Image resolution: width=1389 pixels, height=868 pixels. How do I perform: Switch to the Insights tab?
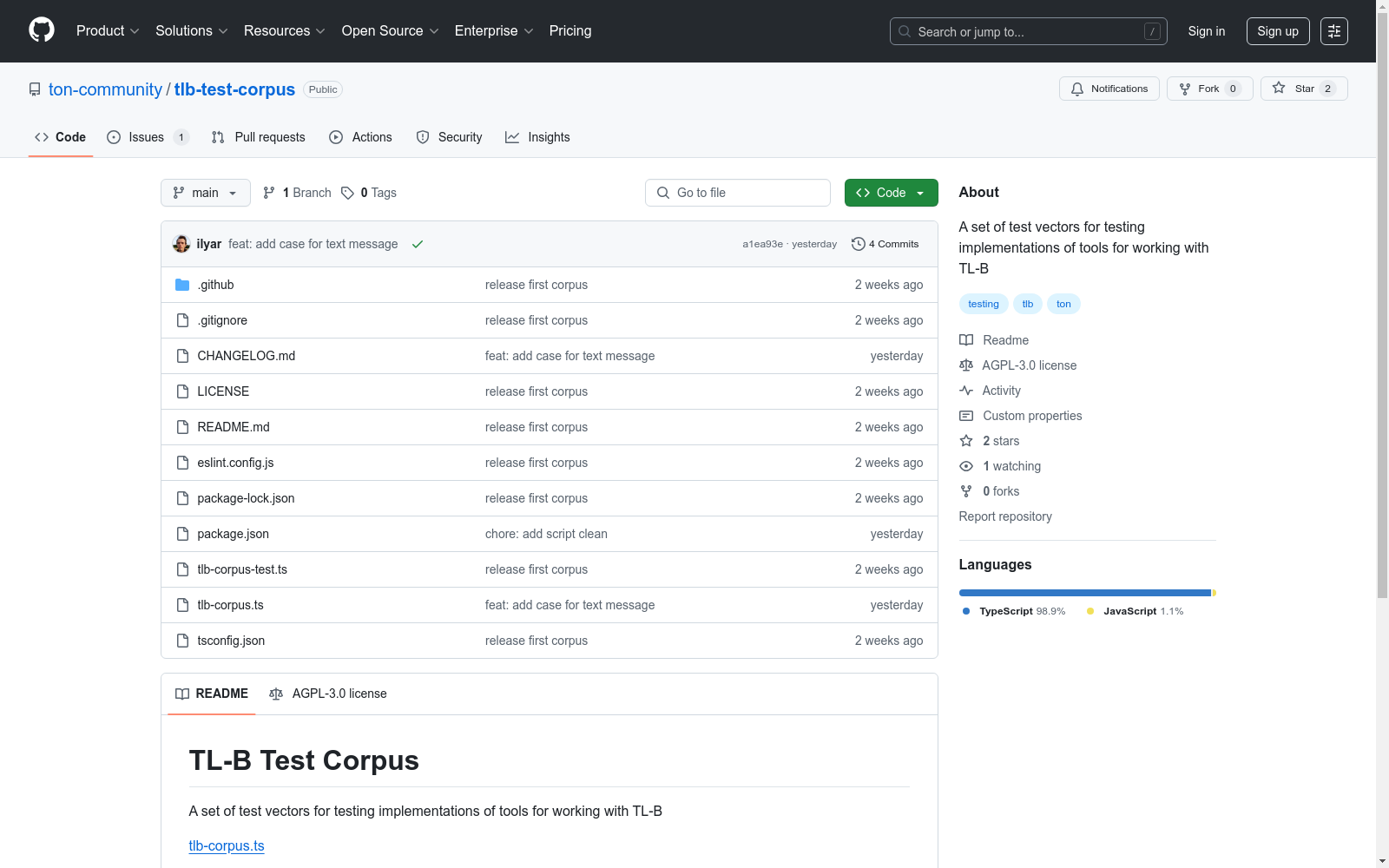[538, 137]
